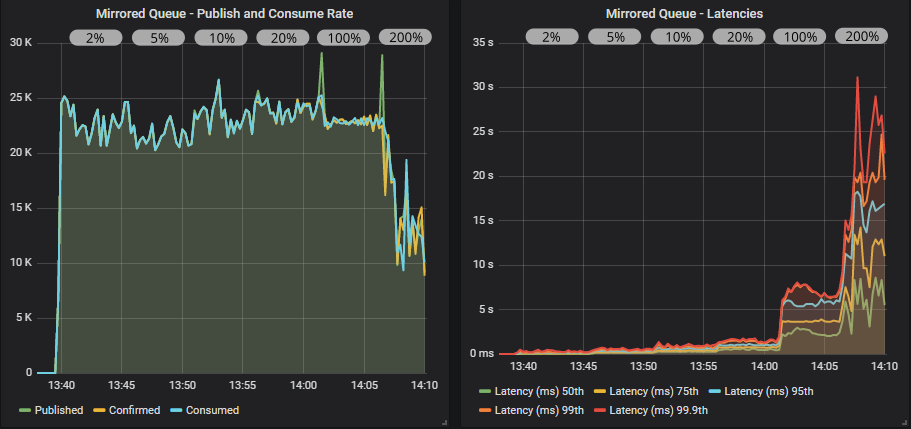911x429 pixels.
Task: Click the 200% marker in the Publish rate panel
Action: (x=406, y=38)
